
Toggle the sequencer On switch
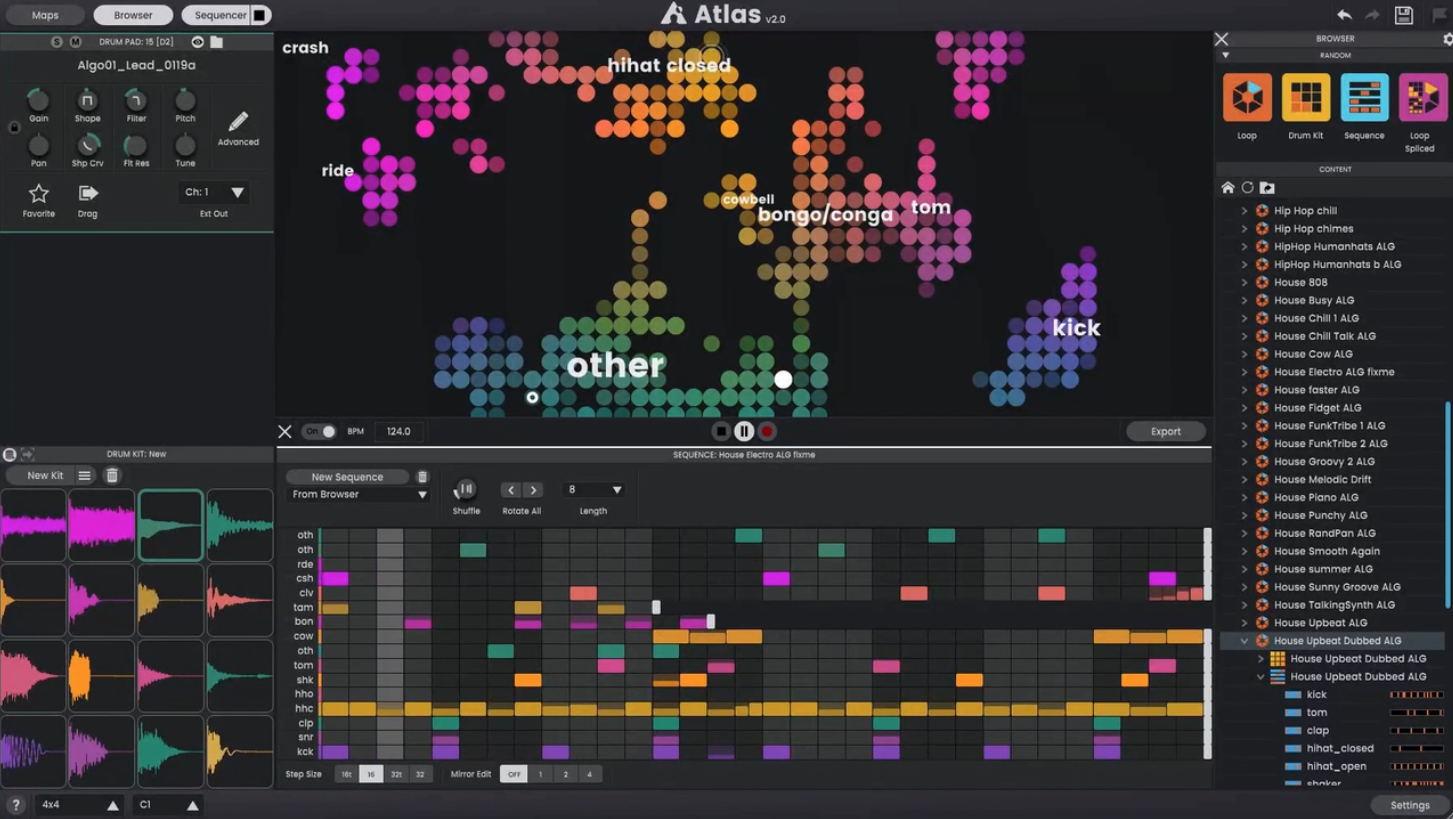coord(320,431)
